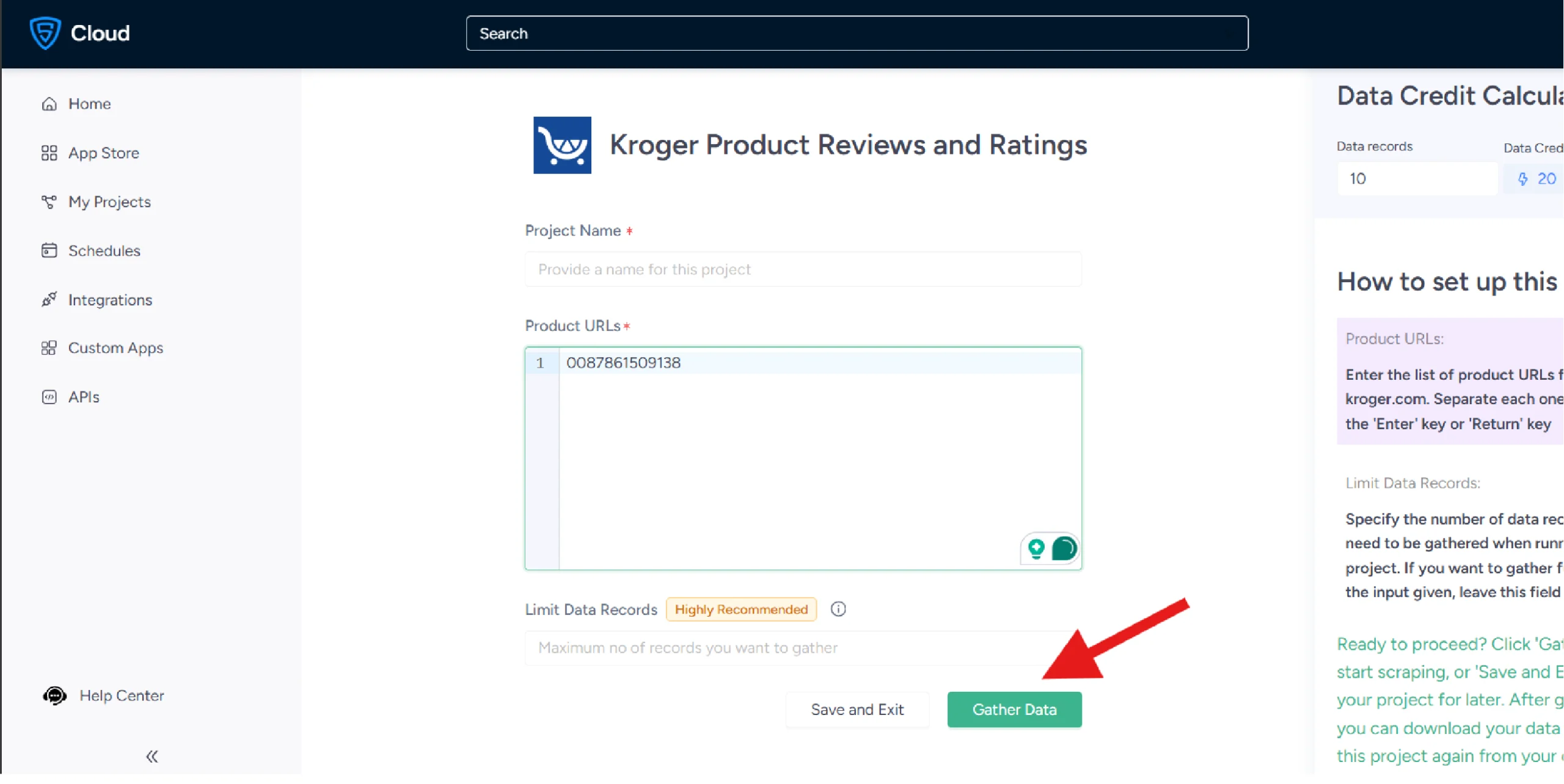Open the Help Center link
Screen dimensions: 1564x784
[122, 695]
